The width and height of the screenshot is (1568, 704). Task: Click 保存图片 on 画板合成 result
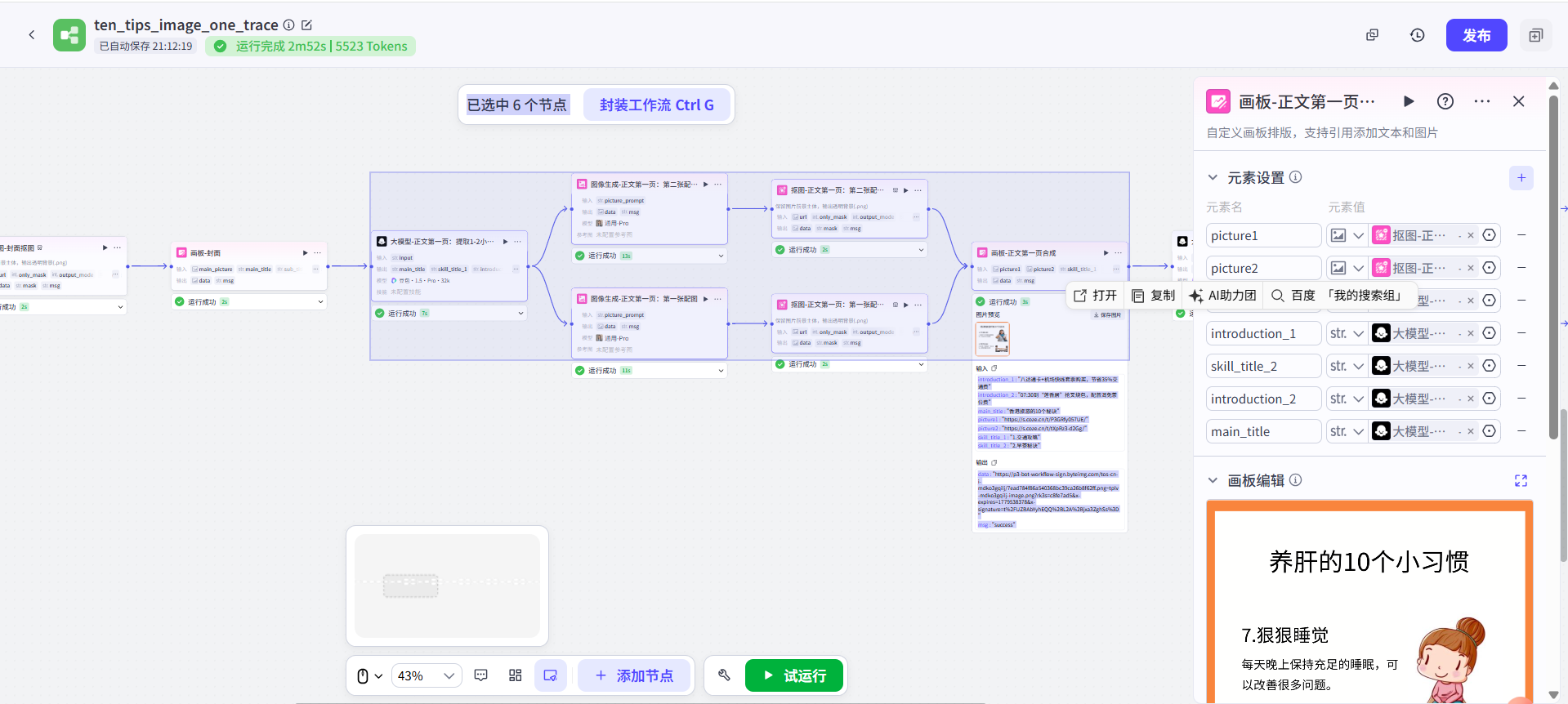(x=1107, y=314)
